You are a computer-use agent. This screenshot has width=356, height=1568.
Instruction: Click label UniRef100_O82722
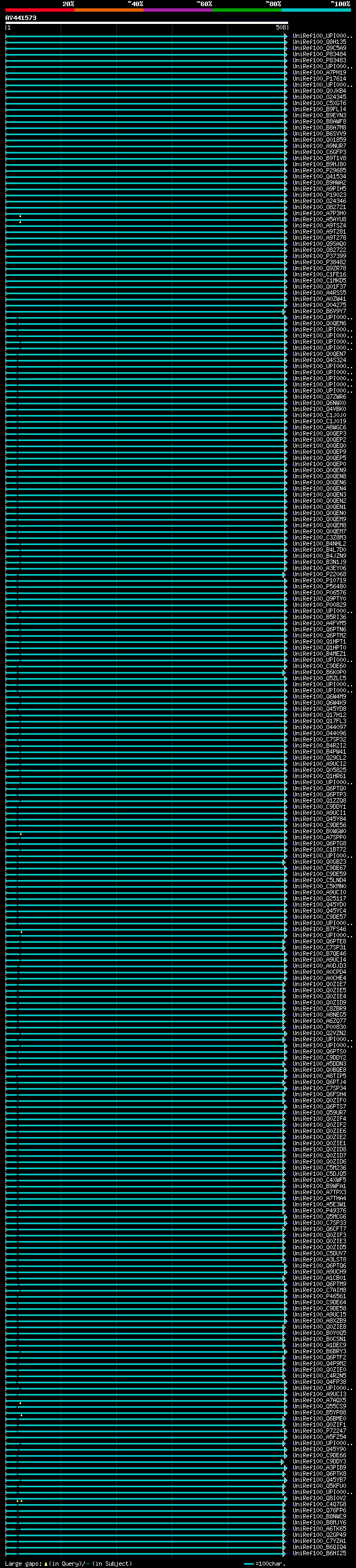click(319, 250)
